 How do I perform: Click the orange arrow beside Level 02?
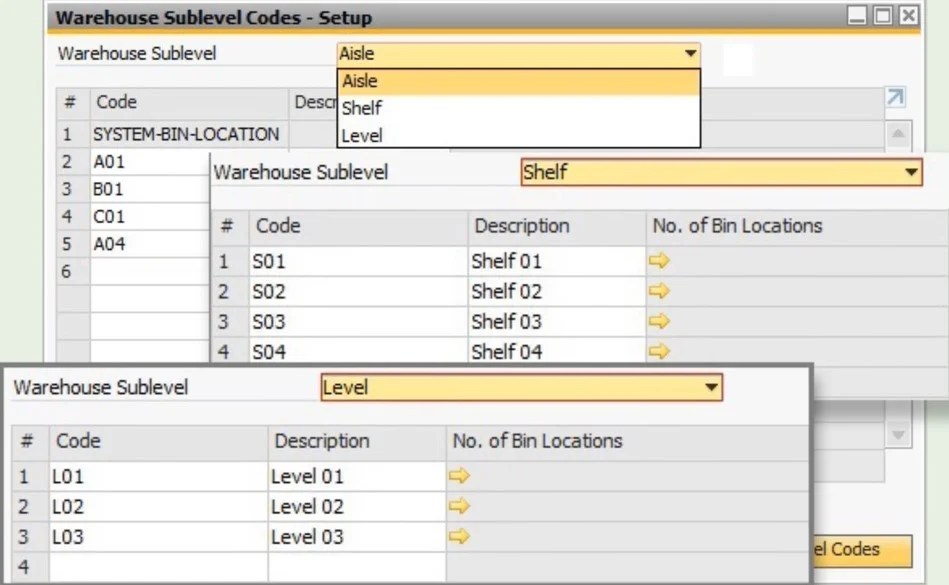(458, 506)
